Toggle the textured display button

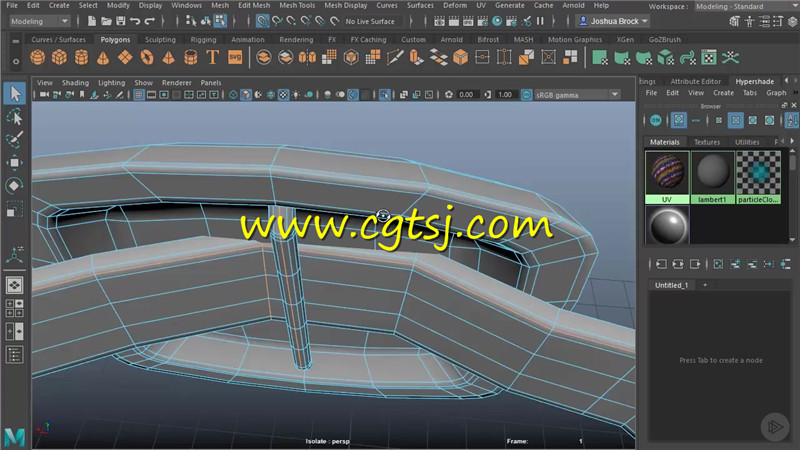tap(283, 94)
